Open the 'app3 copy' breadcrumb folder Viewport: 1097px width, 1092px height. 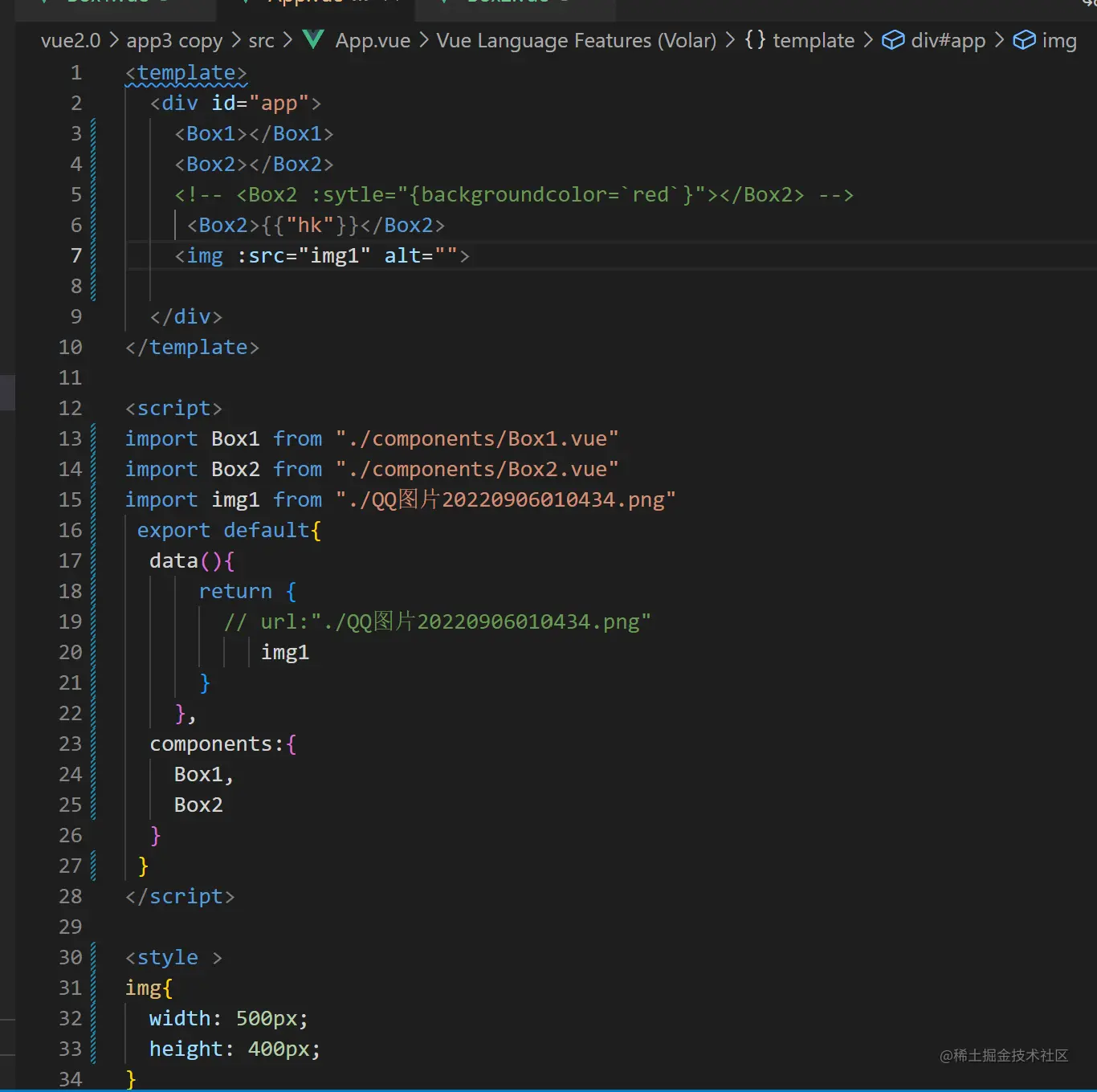click(174, 40)
